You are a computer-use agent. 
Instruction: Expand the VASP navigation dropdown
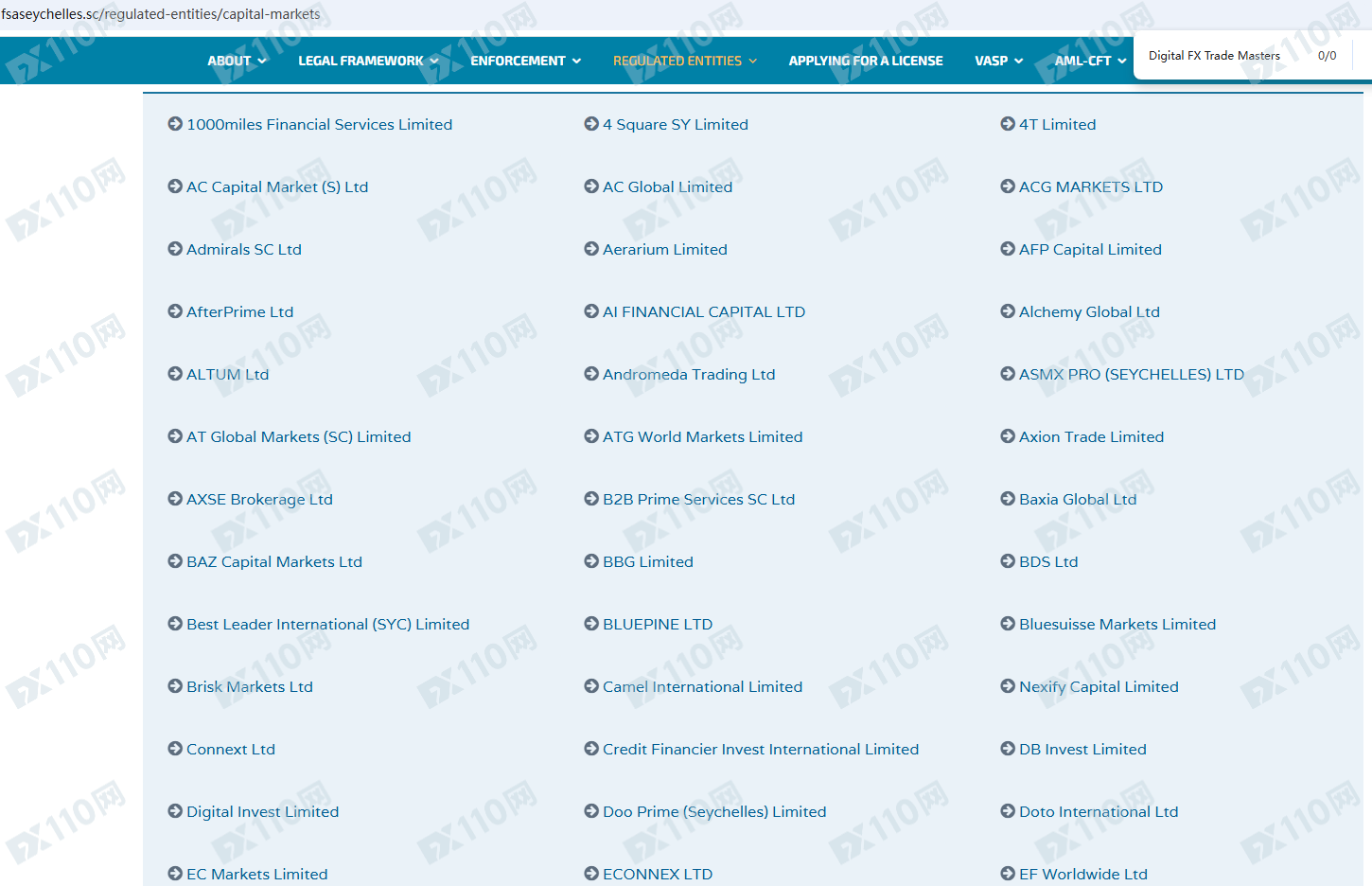(x=998, y=61)
